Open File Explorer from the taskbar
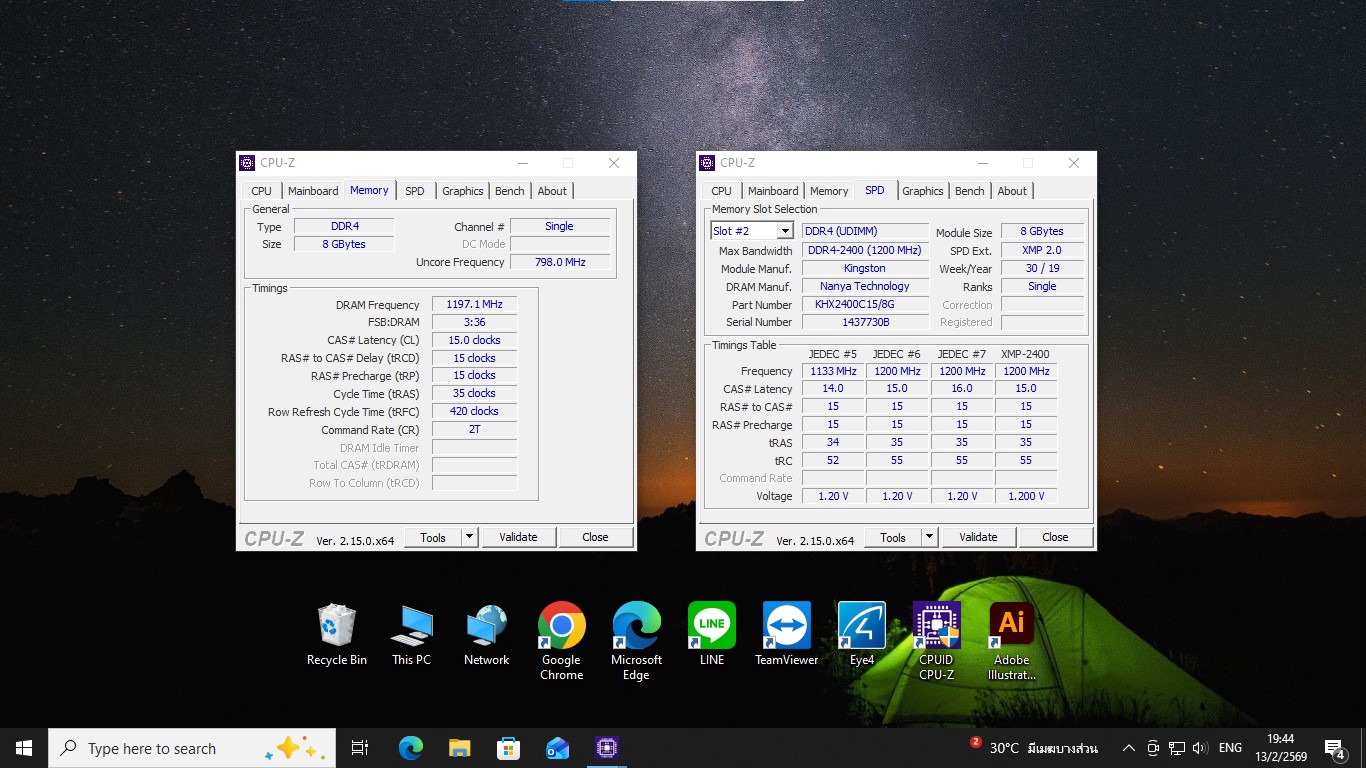 pos(459,748)
